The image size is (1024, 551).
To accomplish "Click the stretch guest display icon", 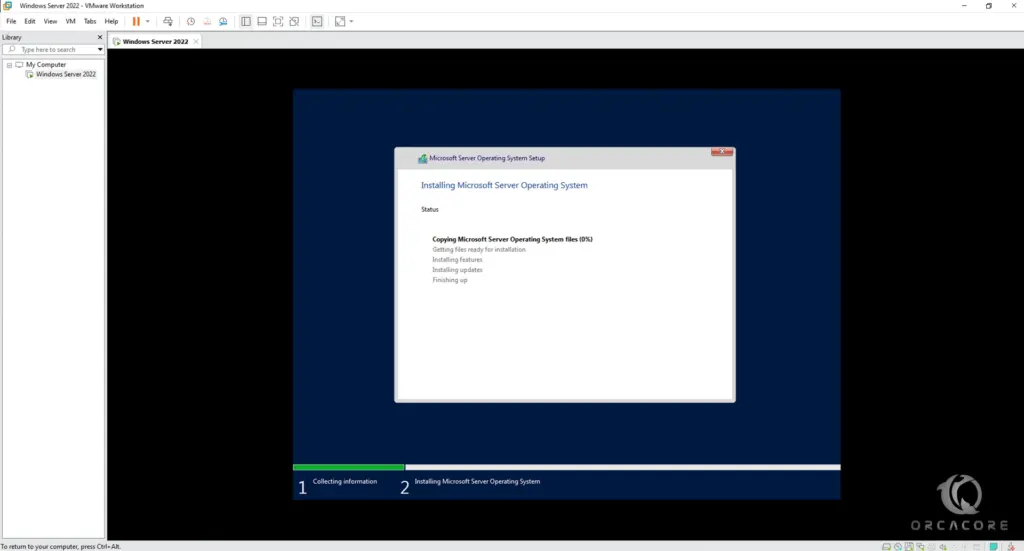I will pyautogui.click(x=340, y=22).
